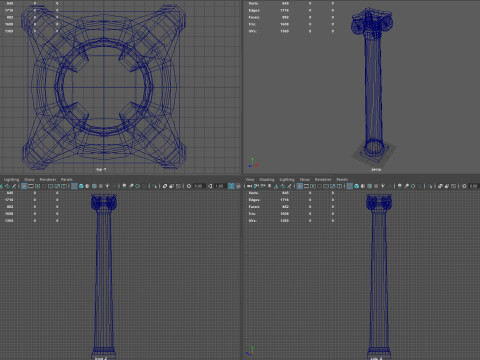Click Exposure icon in side panel toolbar
Image resolution: width=480 pixels, height=360 pixels.
pyautogui.click(x=464, y=186)
